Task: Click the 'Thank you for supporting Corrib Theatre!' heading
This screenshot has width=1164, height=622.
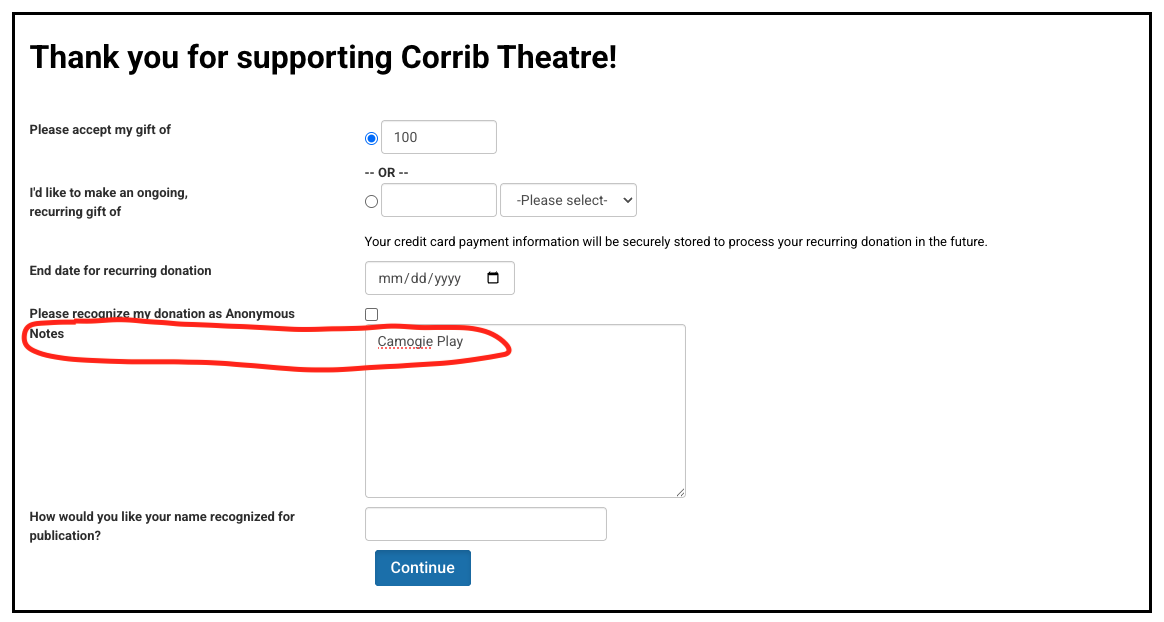Action: [x=323, y=57]
